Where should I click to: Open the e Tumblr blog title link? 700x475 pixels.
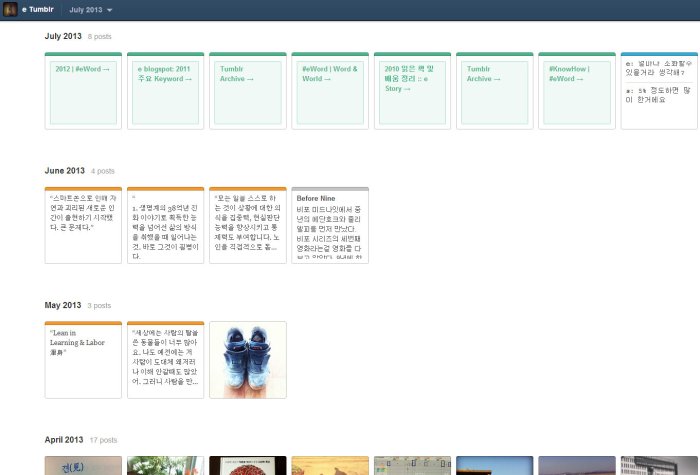[38, 9]
